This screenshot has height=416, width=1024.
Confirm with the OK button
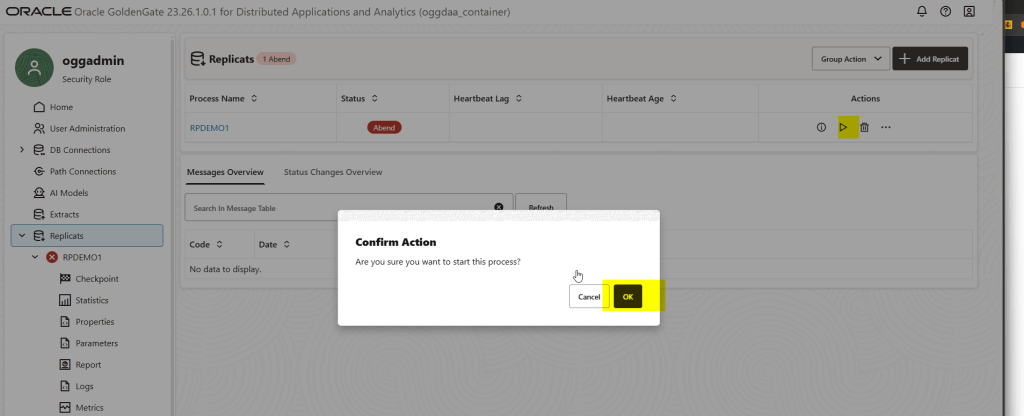point(628,296)
